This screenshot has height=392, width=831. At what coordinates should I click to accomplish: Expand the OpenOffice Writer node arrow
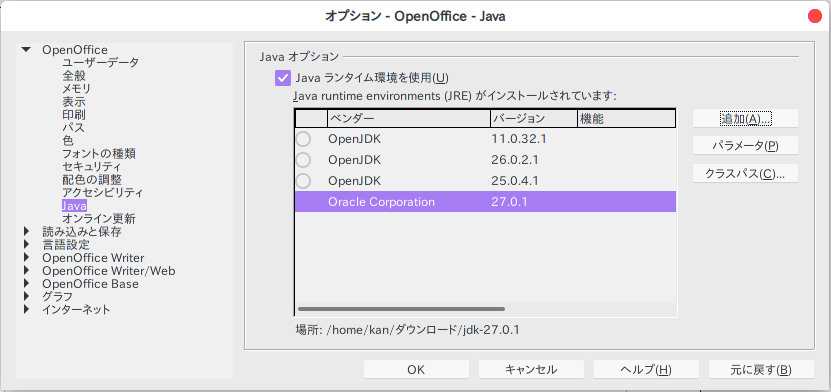[x=27, y=258]
